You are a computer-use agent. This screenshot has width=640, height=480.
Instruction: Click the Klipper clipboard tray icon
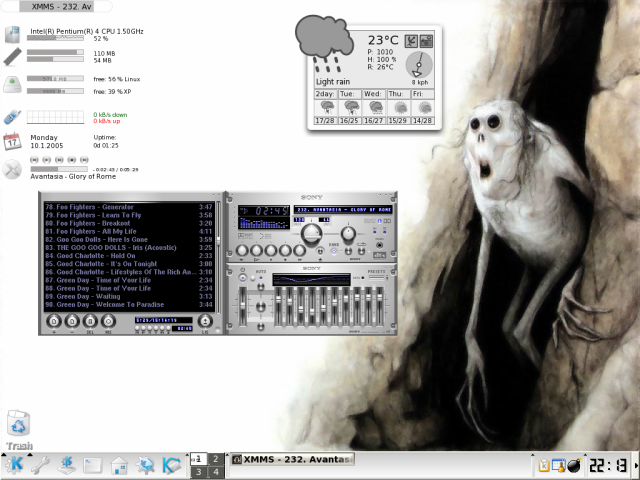click(544, 465)
